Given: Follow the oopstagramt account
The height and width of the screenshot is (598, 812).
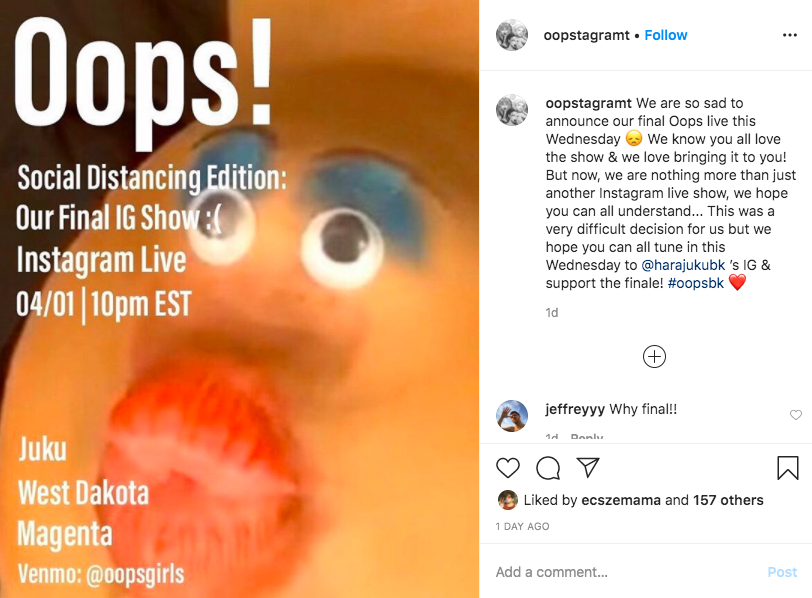Looking at the screenshot, I should [x=665, y=35].
